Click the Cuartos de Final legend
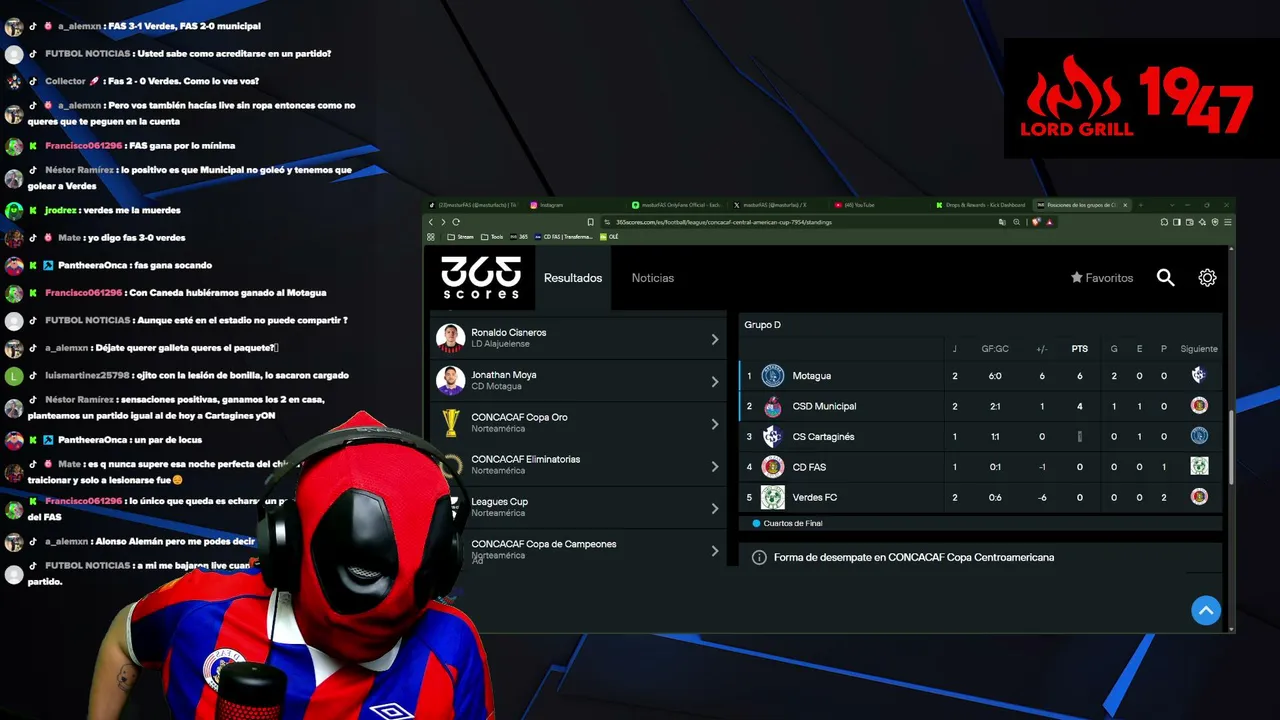Image resolution: width=1280 pixels, height=720 pixels. 787,523
